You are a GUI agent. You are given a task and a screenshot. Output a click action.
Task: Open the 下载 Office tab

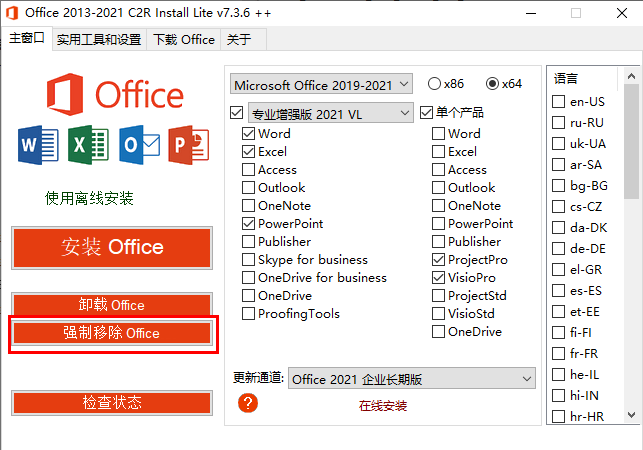click(184, 40)
